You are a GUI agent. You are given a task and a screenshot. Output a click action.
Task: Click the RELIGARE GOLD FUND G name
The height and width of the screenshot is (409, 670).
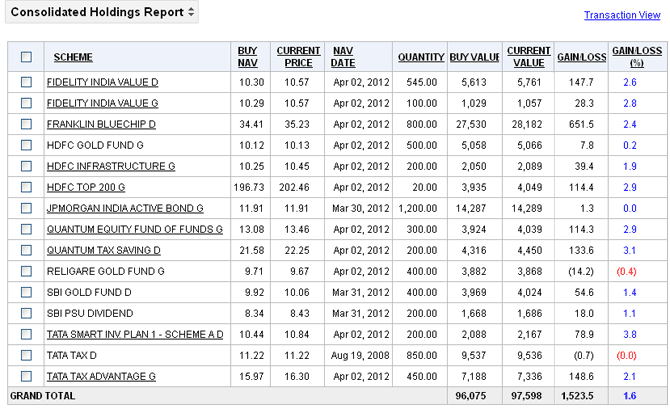pyautogui.click(x=106, y=271)
